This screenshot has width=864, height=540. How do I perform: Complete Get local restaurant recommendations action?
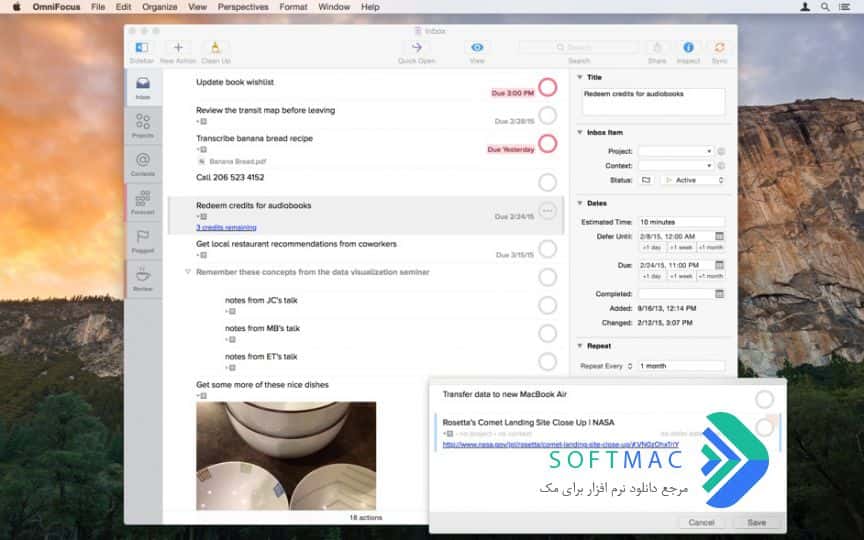(548, 249)
